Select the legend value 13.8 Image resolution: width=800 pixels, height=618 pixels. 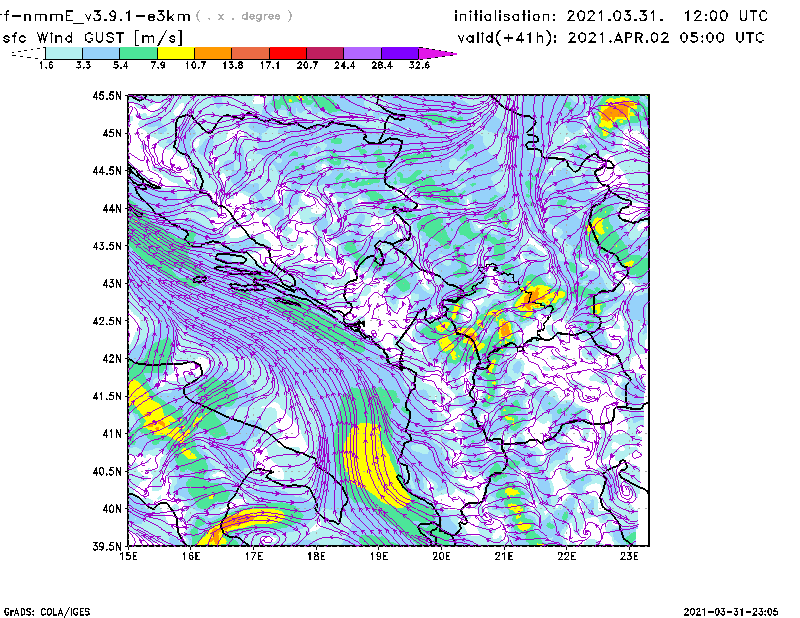click(233, 65)
